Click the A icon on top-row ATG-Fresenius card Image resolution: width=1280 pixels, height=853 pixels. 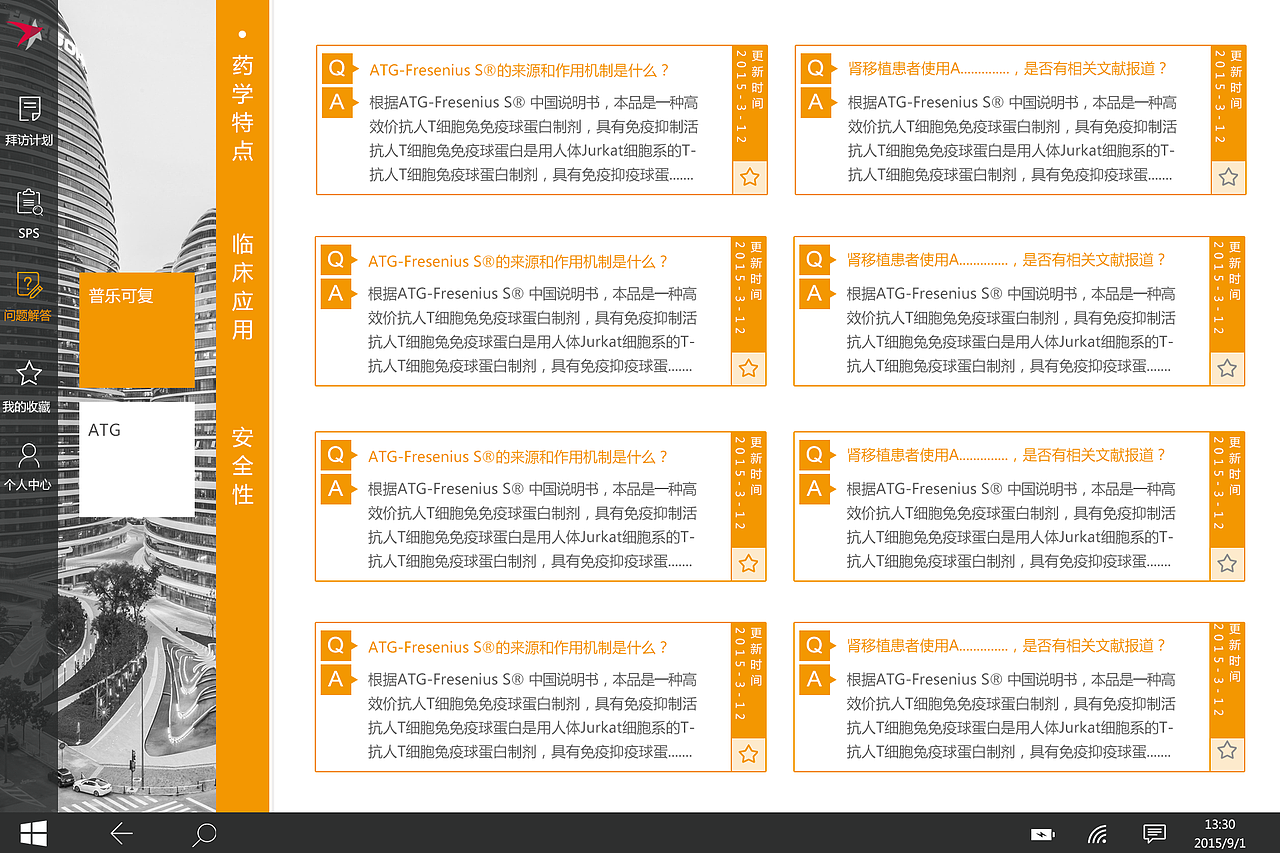pos(339,102)
